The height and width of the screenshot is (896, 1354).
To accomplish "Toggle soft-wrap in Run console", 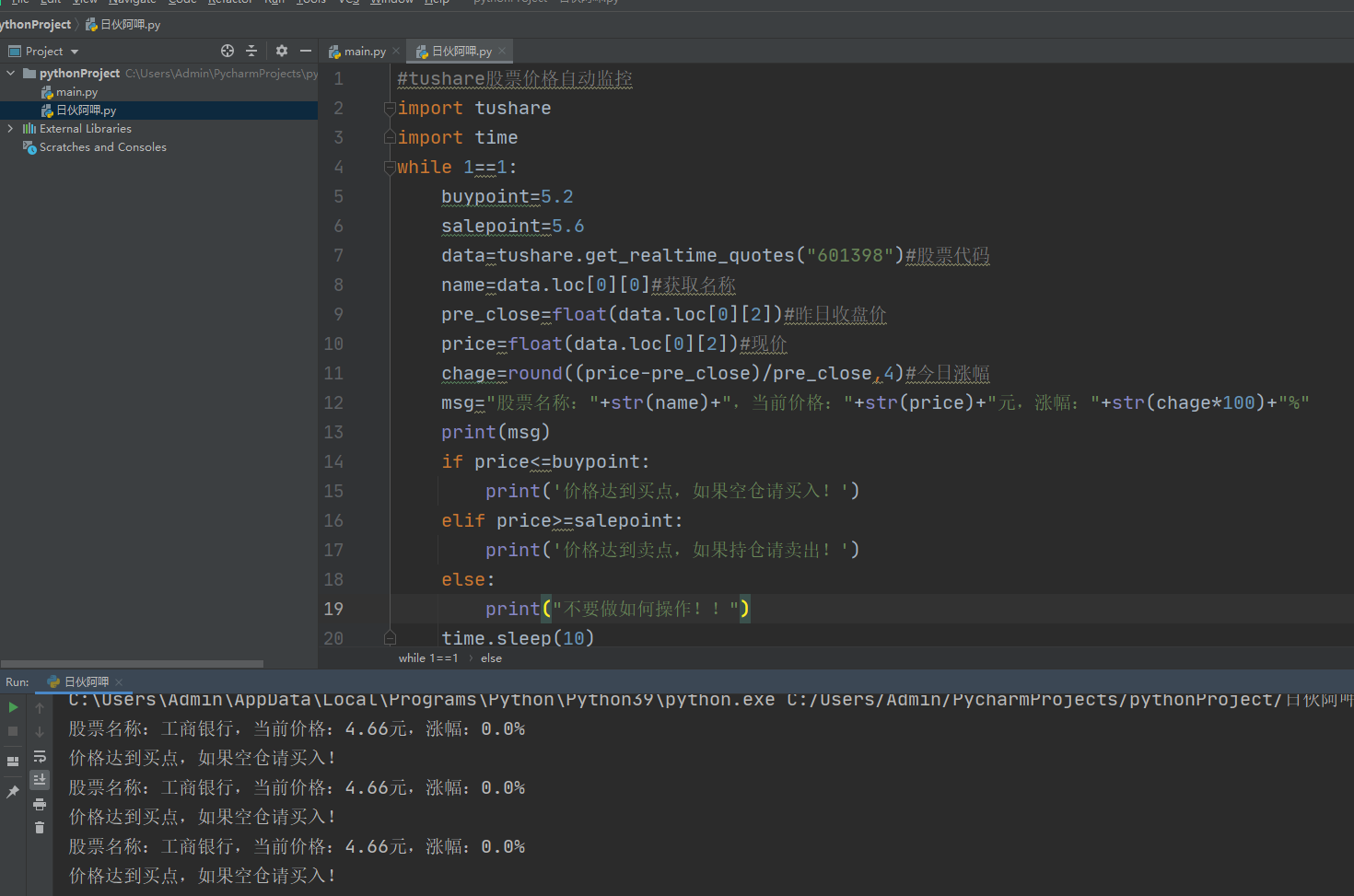I will point(40,756).
